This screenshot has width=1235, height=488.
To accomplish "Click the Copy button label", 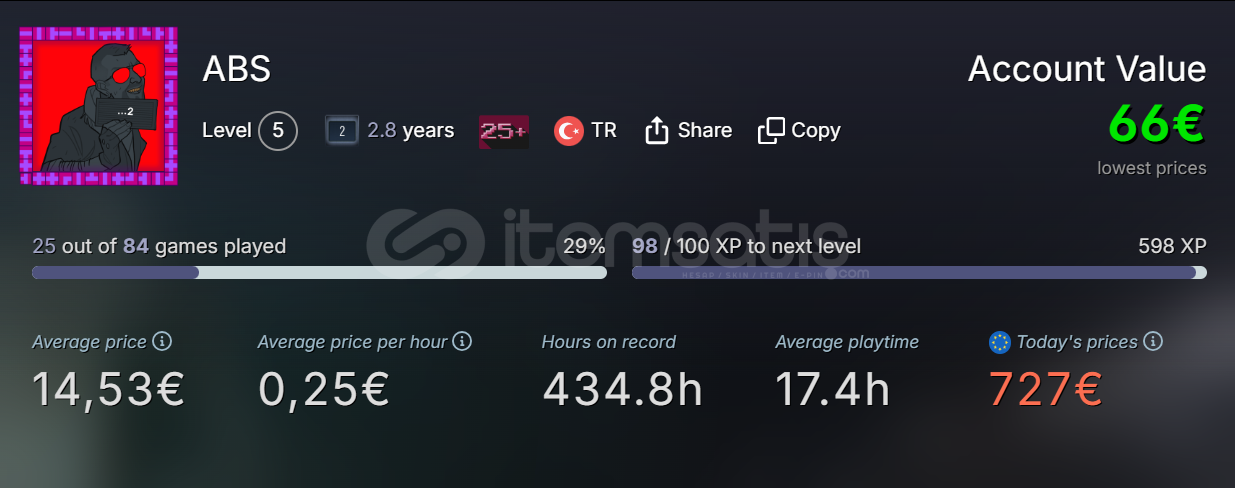I will 816,131.
